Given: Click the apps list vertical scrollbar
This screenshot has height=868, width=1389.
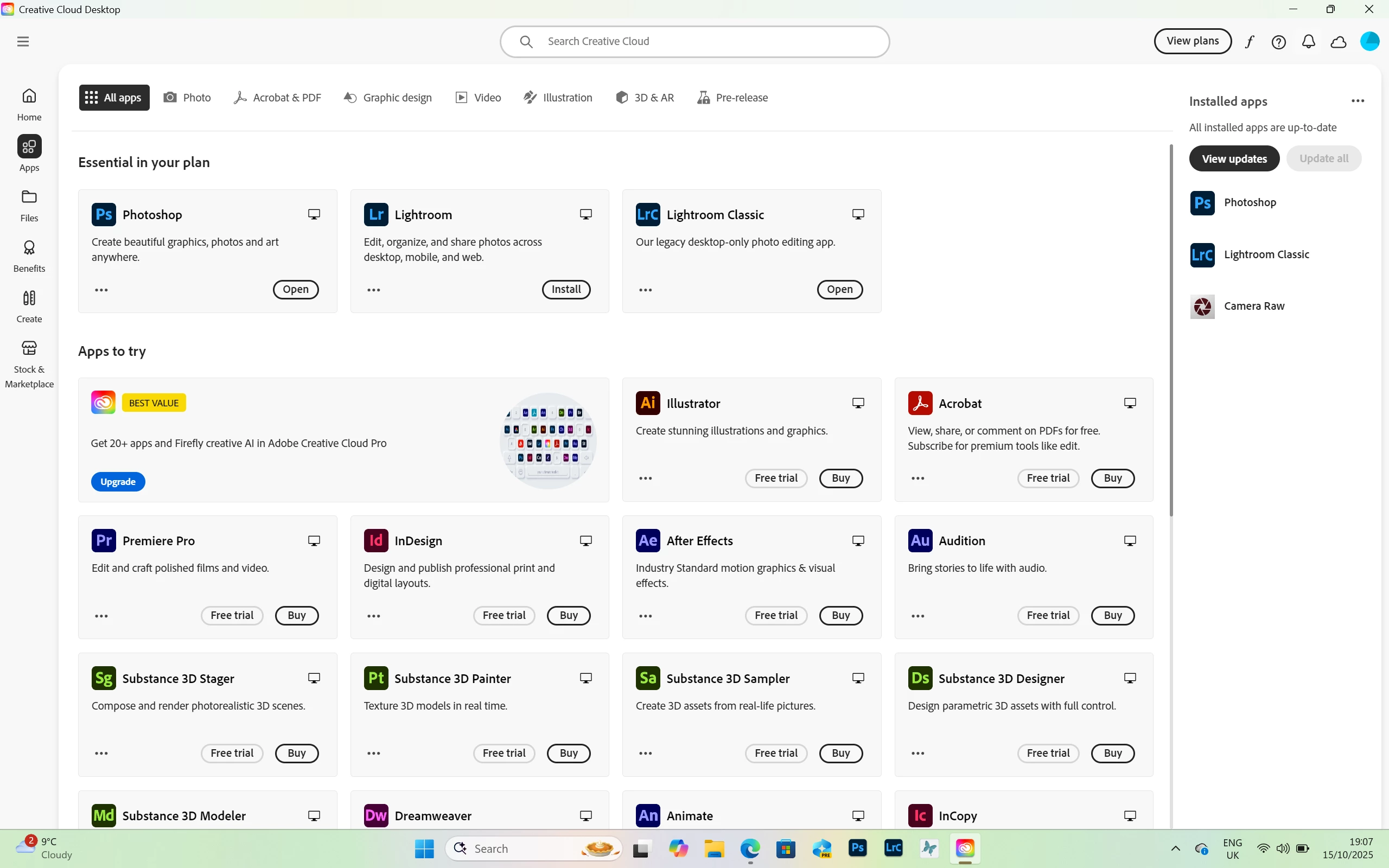Looking at the screenshot, I should click(1171, 330).
